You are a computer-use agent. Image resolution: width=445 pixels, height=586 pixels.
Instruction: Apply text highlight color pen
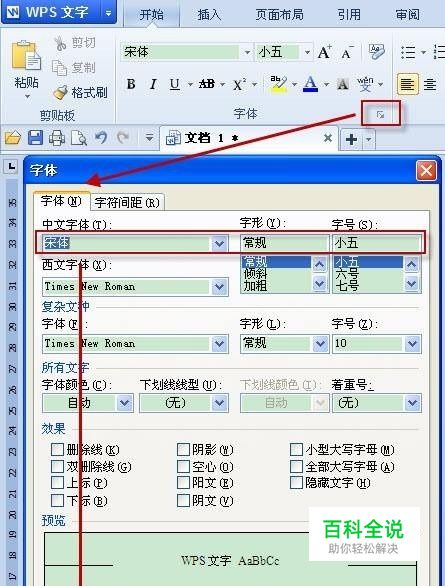click(x=278, y=84)
